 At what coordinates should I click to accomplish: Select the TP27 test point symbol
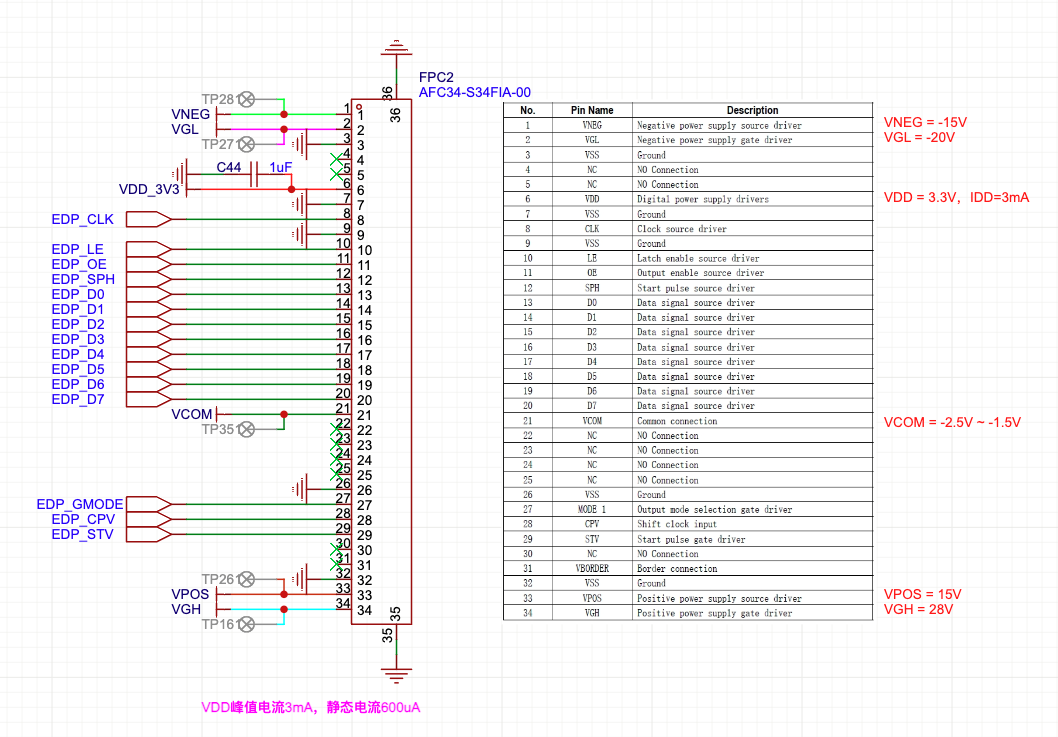point(247,144)
